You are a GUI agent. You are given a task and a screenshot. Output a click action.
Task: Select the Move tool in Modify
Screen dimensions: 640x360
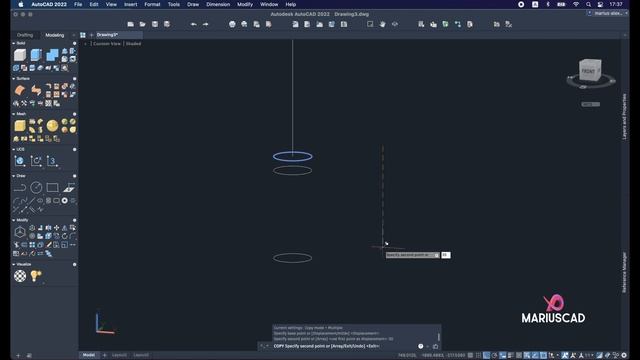click(56, 228)
